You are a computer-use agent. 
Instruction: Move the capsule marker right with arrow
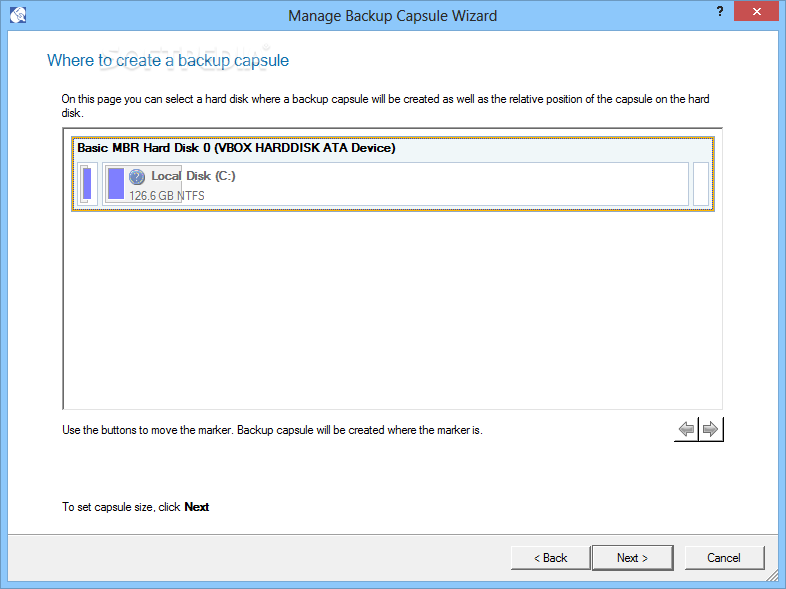[x=711, y=429]
